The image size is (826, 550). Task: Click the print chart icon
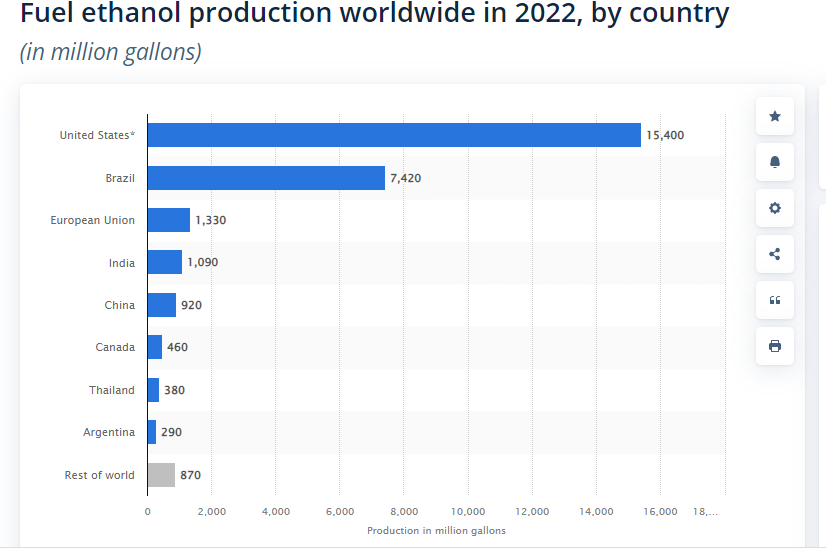[x=774, y=346]
